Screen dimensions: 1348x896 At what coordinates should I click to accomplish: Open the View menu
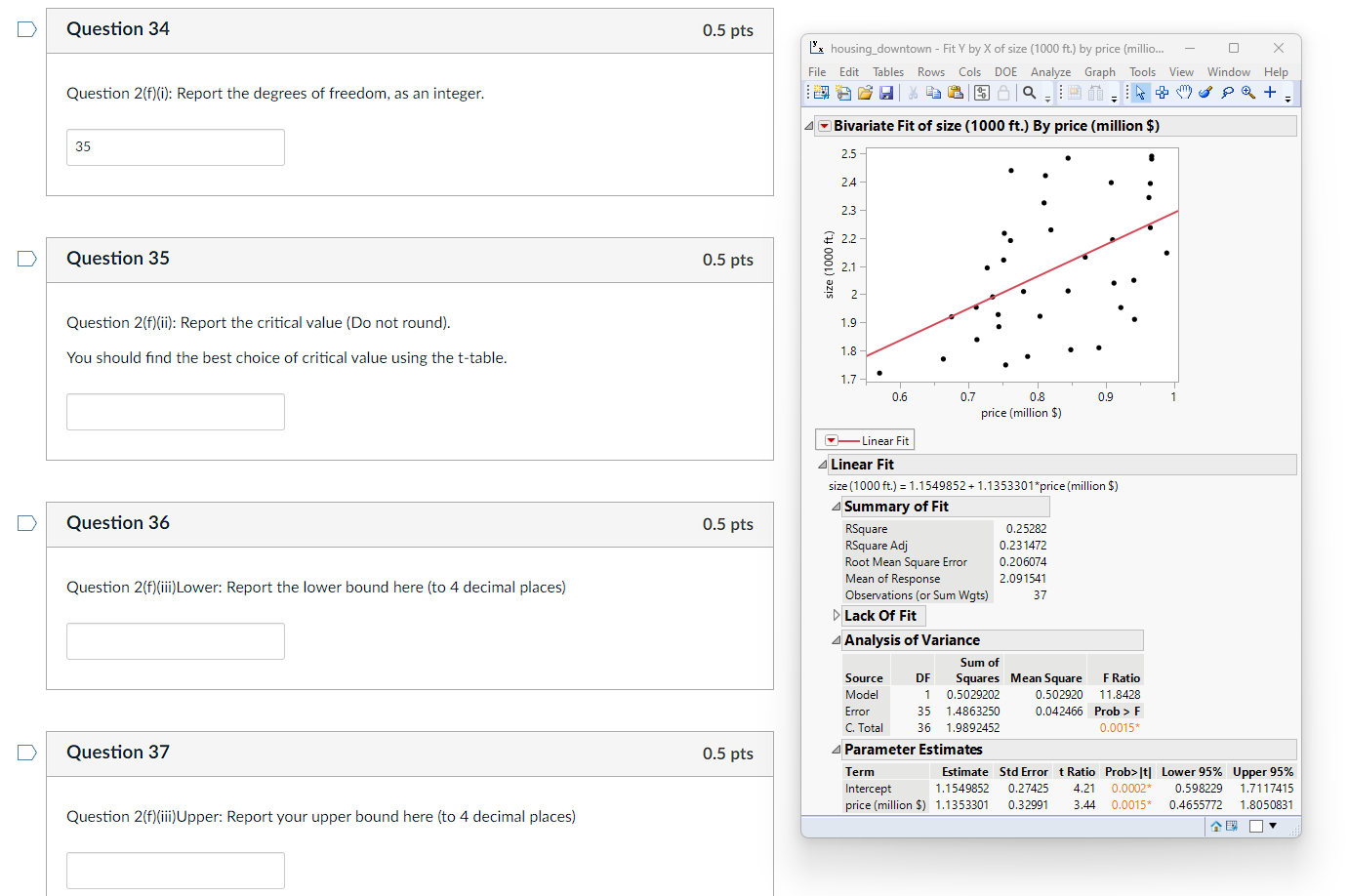(1181, 72)
